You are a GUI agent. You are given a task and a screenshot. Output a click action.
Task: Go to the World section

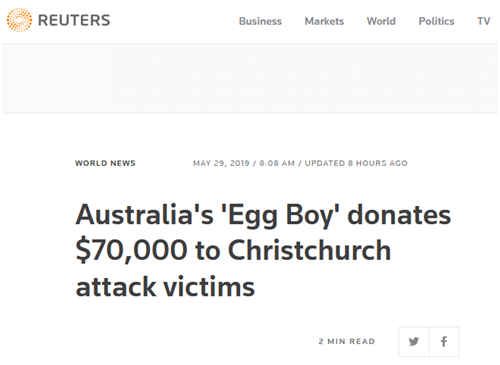point(381,21)
